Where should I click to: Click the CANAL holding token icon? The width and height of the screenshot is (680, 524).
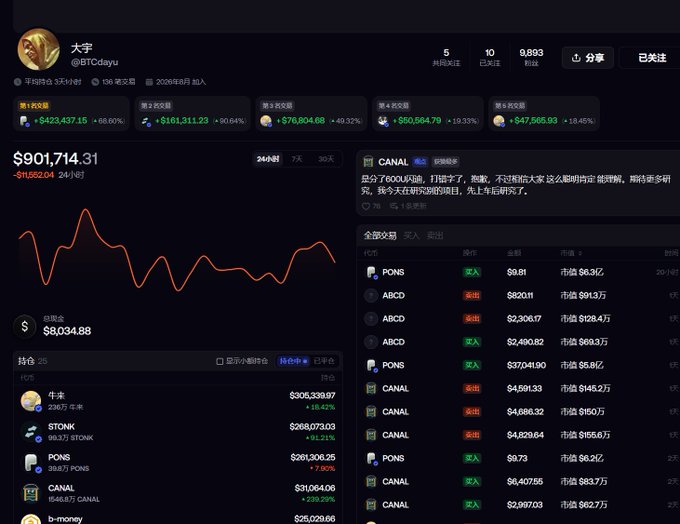click(x=31, y=493)
